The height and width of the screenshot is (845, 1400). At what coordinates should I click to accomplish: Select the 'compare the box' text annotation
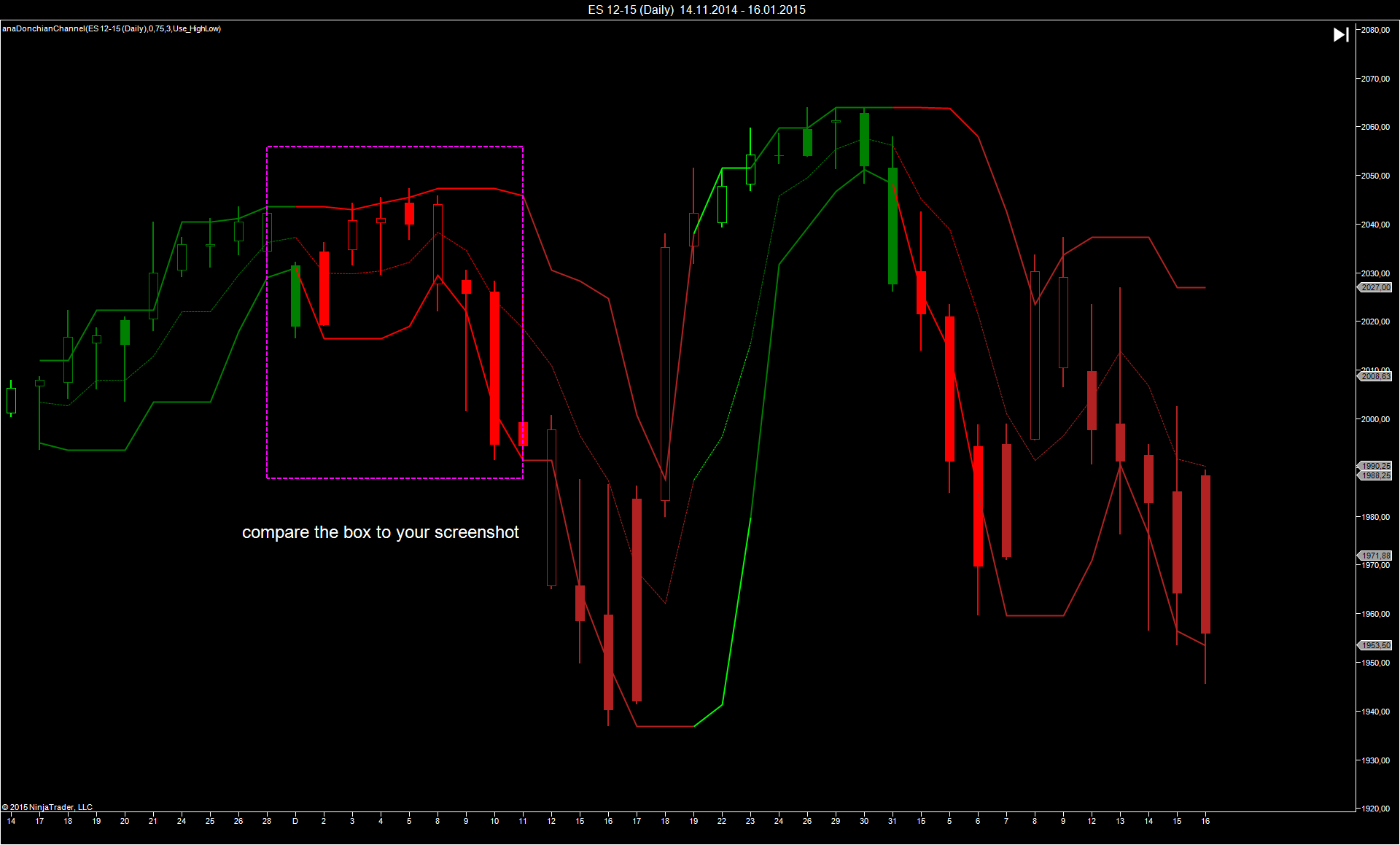[x=380, y=532]
